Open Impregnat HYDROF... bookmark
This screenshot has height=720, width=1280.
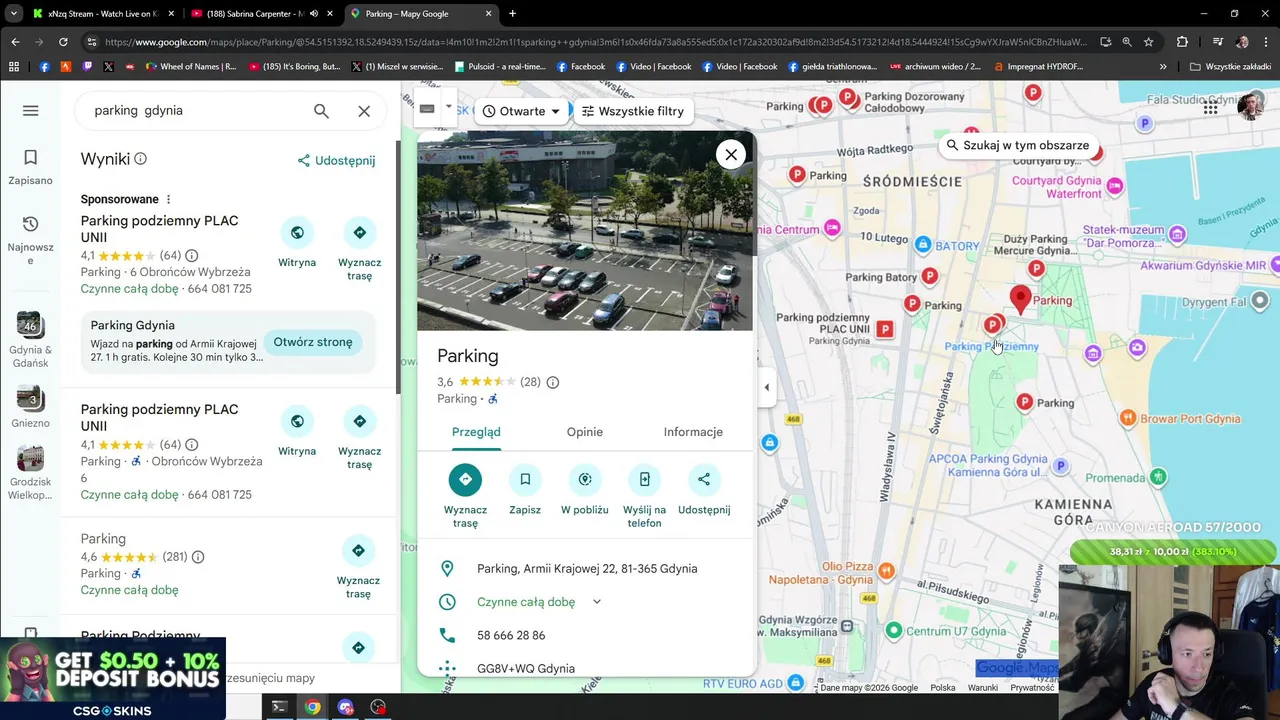[x=1038, y=67]
